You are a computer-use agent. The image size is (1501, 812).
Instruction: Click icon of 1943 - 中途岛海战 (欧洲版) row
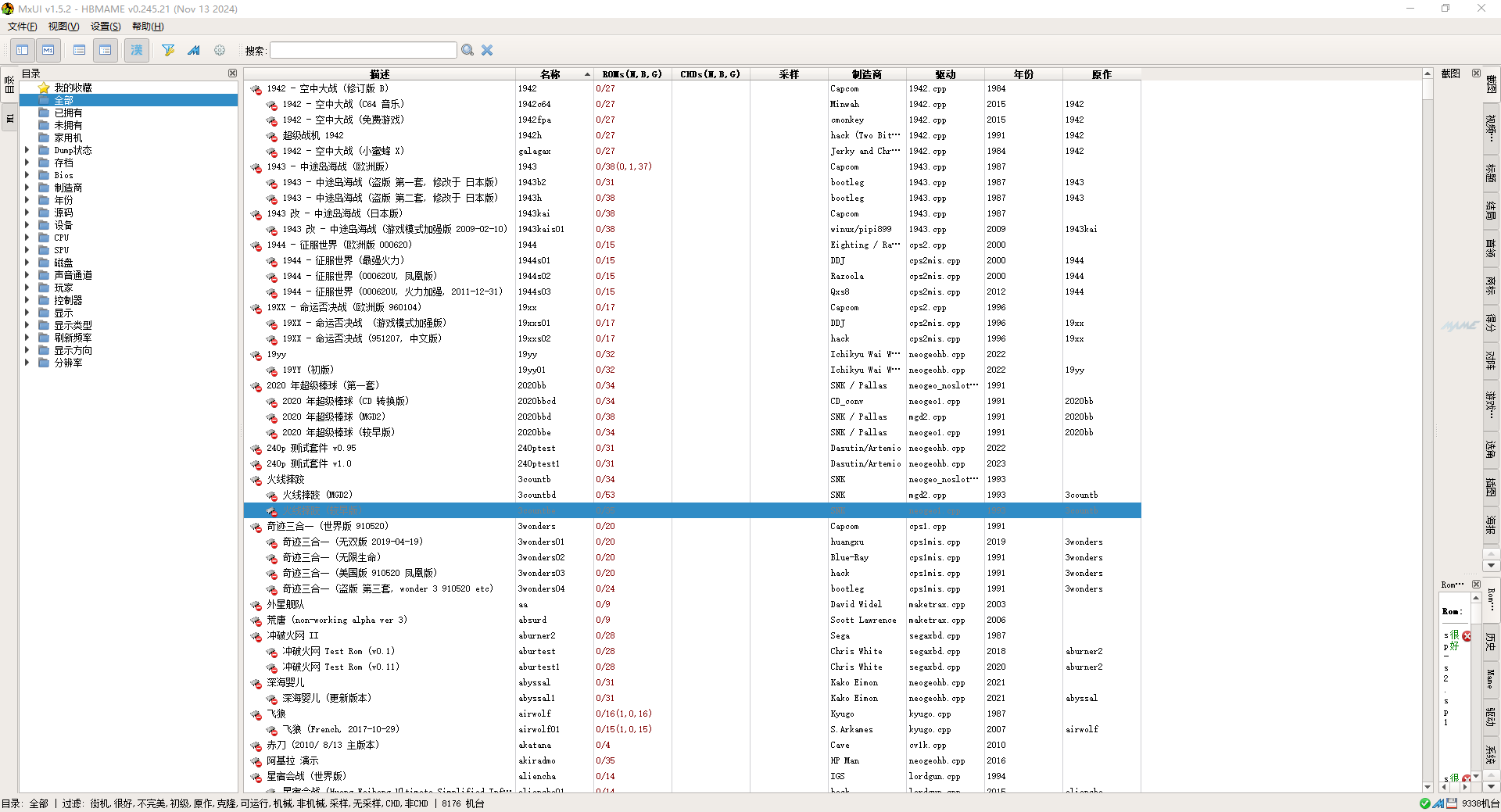[x=256, y=167]
